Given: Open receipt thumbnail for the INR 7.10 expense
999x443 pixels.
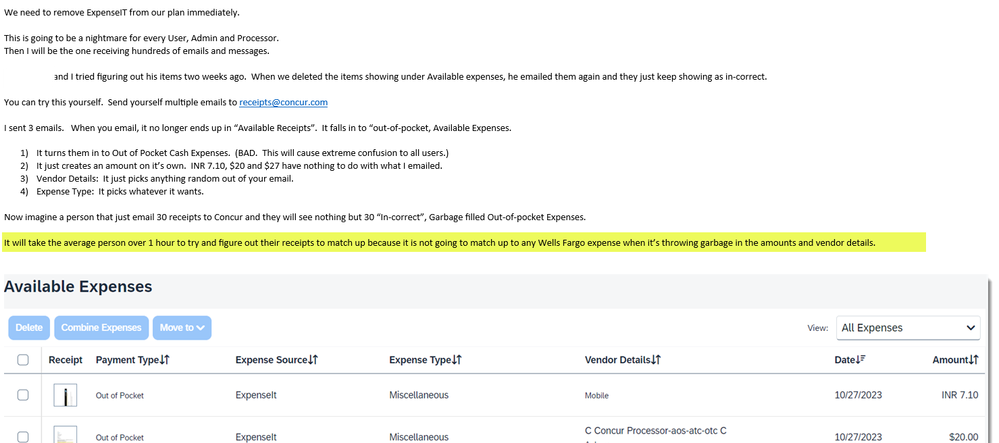Looking at the screenshot, I should coord(65,395).
